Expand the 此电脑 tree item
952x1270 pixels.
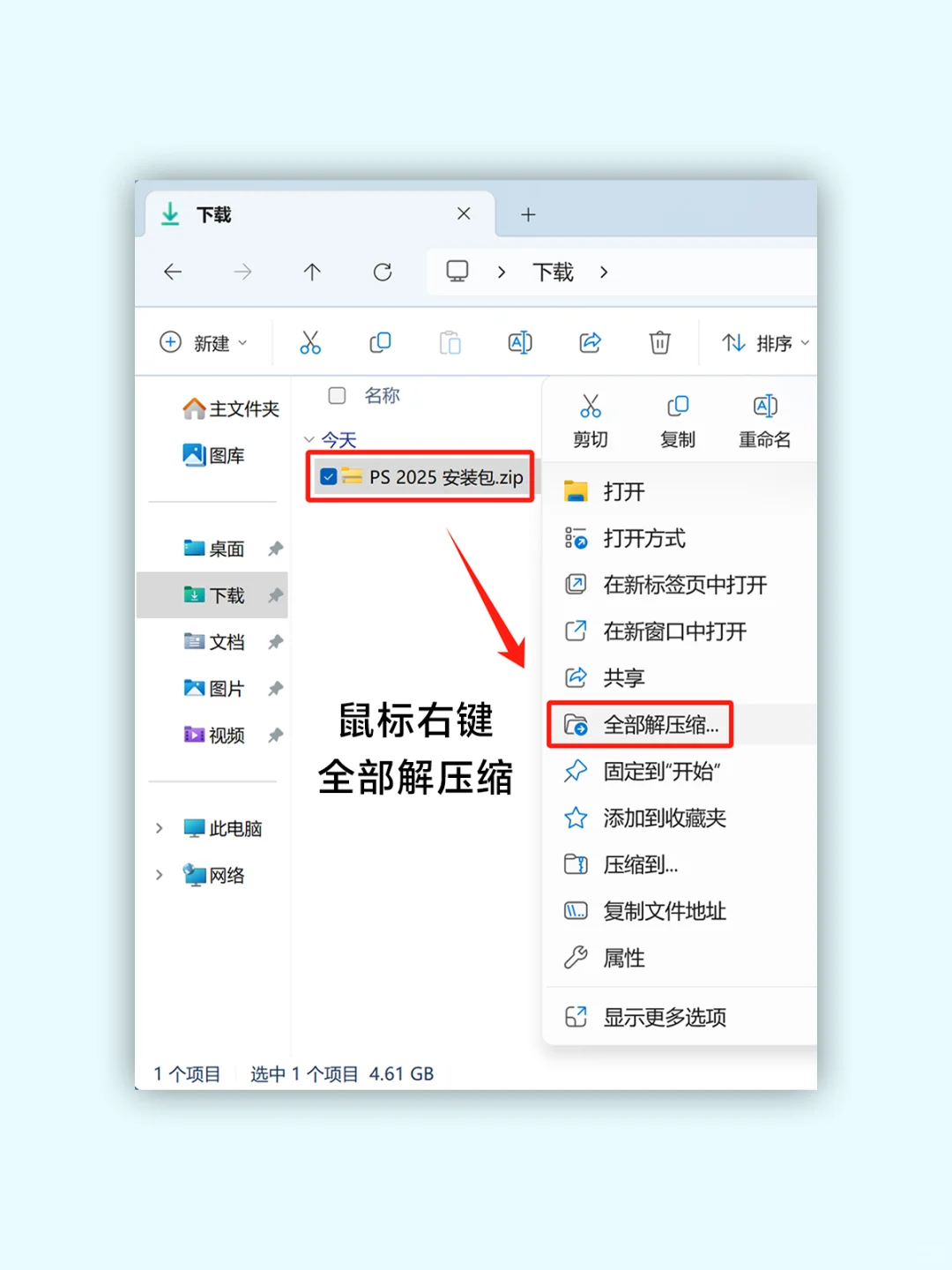(159, 828)
